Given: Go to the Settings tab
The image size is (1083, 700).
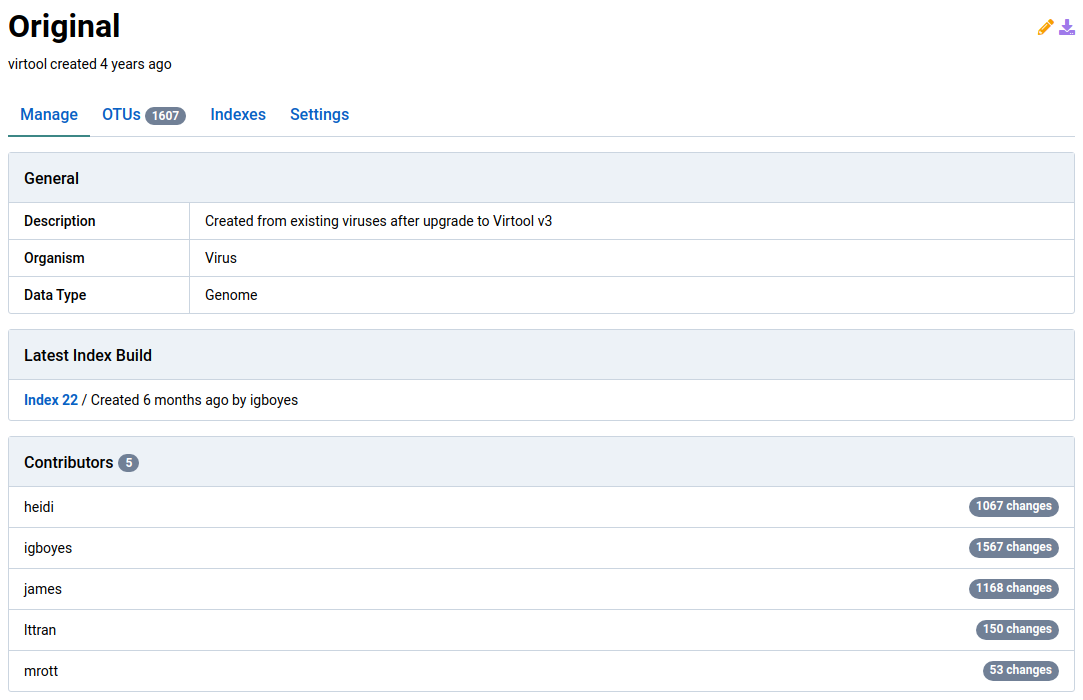Looking at the screenshot, I should (319, 115).
